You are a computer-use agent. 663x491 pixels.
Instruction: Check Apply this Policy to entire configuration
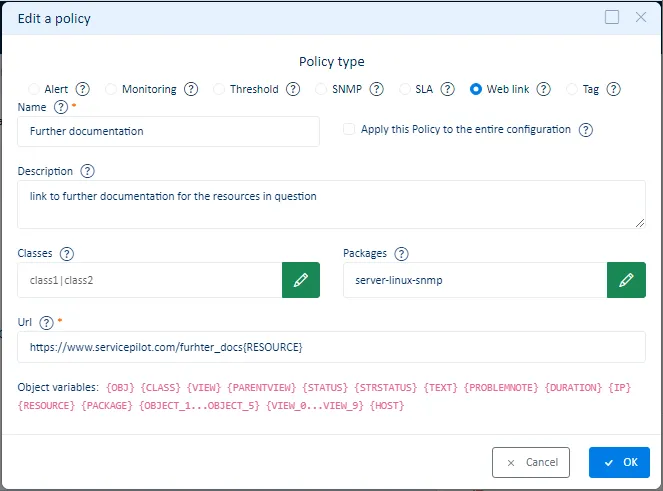point(349,129)
